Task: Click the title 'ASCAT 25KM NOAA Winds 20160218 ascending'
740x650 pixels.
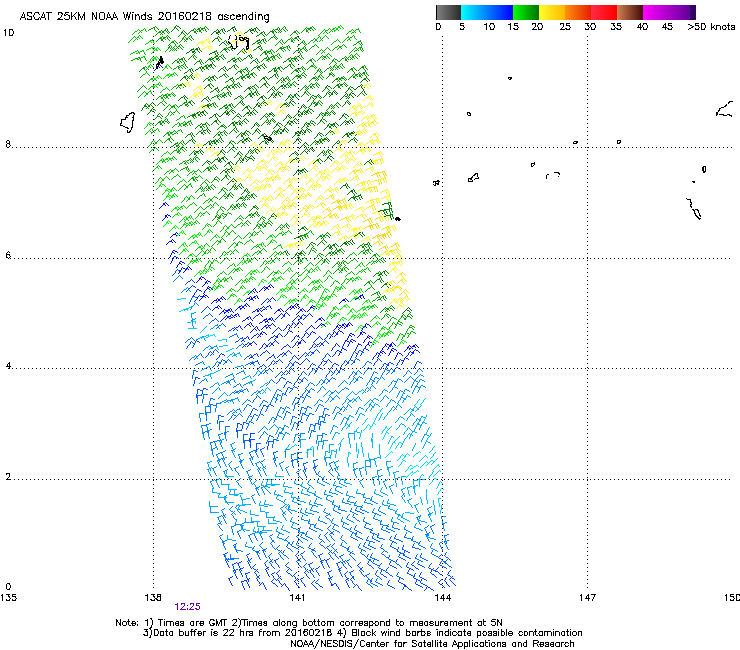Action: point(144,17)
